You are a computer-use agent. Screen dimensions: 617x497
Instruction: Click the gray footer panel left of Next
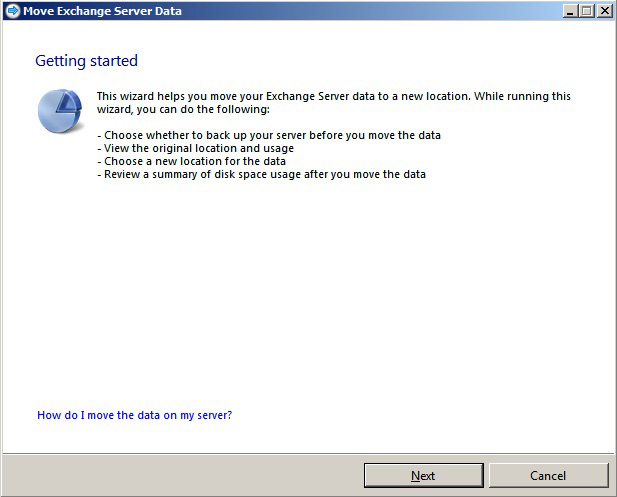[180, 474]
